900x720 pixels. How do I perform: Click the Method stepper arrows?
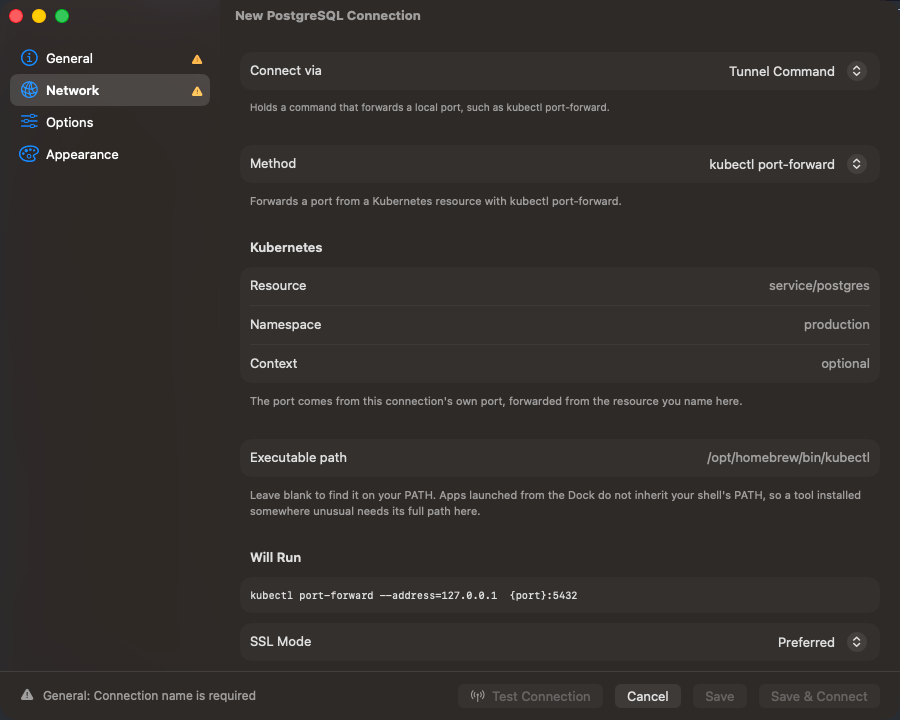point(856,164)
